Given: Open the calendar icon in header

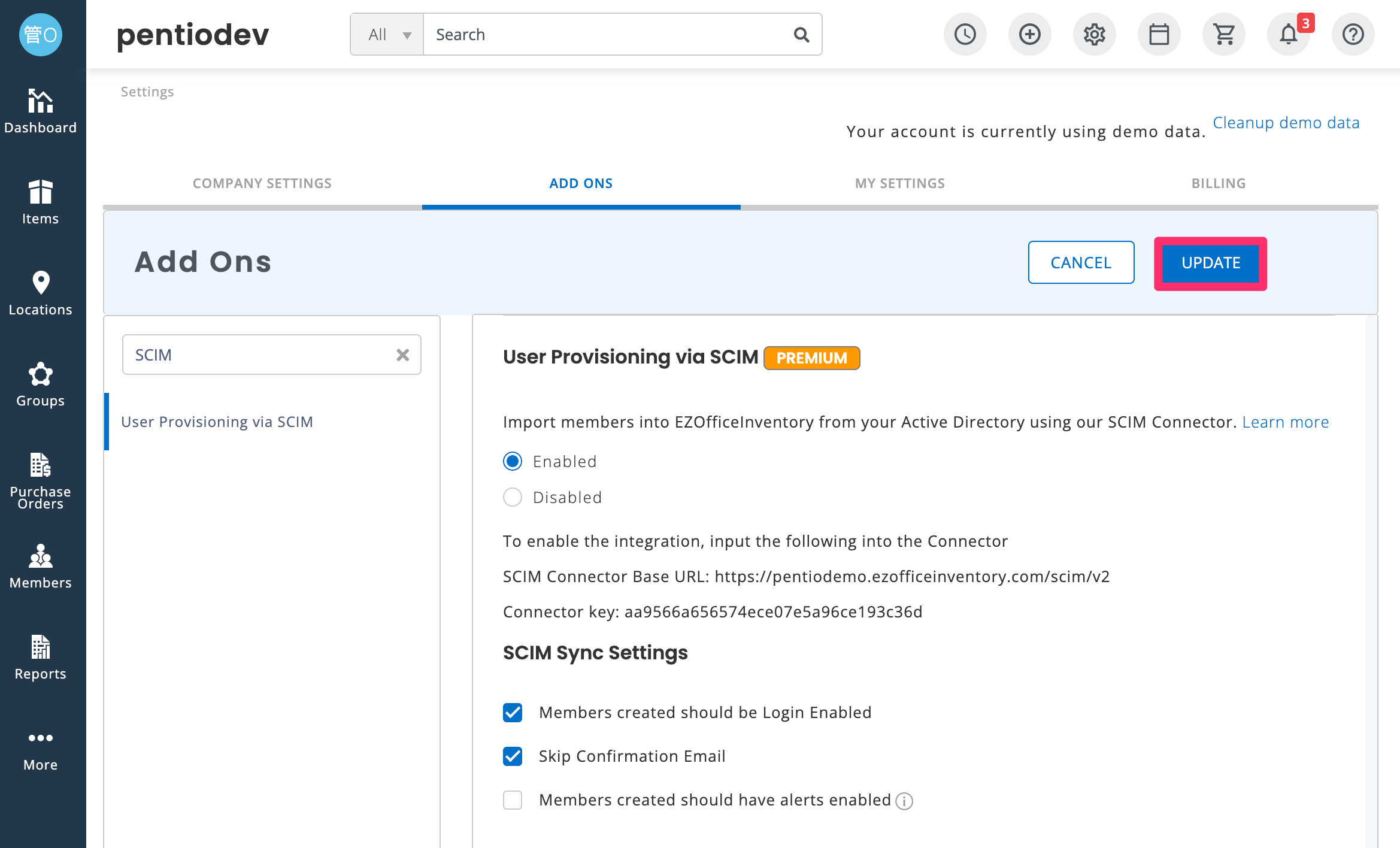Looking at the screenshot, I should [x=1159, y=34].
